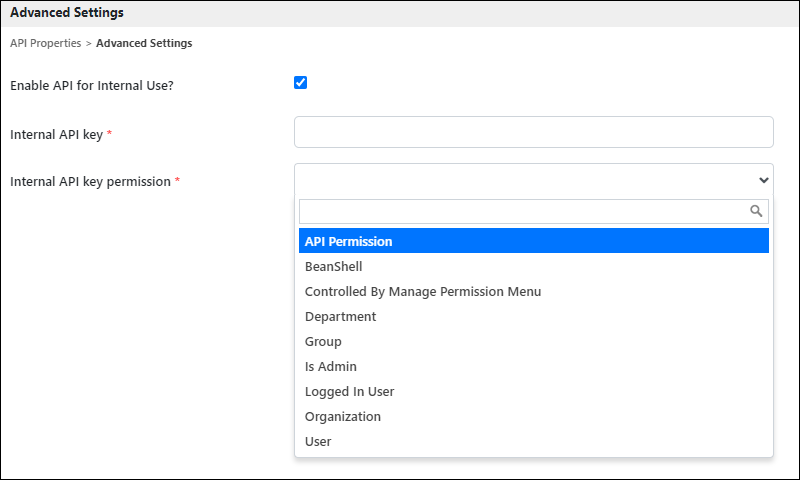The width and height of the screenshot is (800, 480).
Task: Click the dropdown chevron arrow icon
Action: pos(763,180)
